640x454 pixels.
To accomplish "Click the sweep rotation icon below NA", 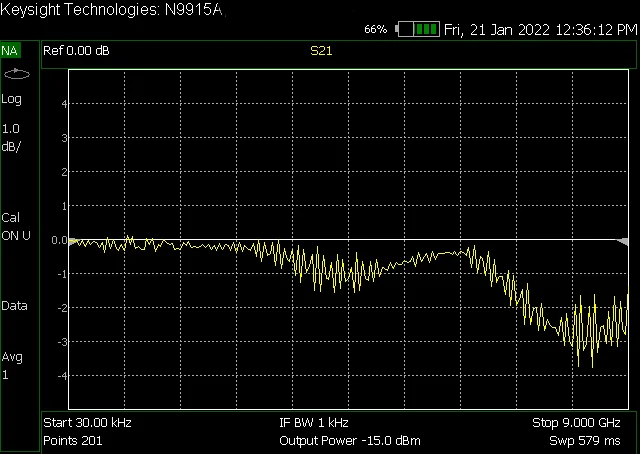I will (x=17, y=74).
